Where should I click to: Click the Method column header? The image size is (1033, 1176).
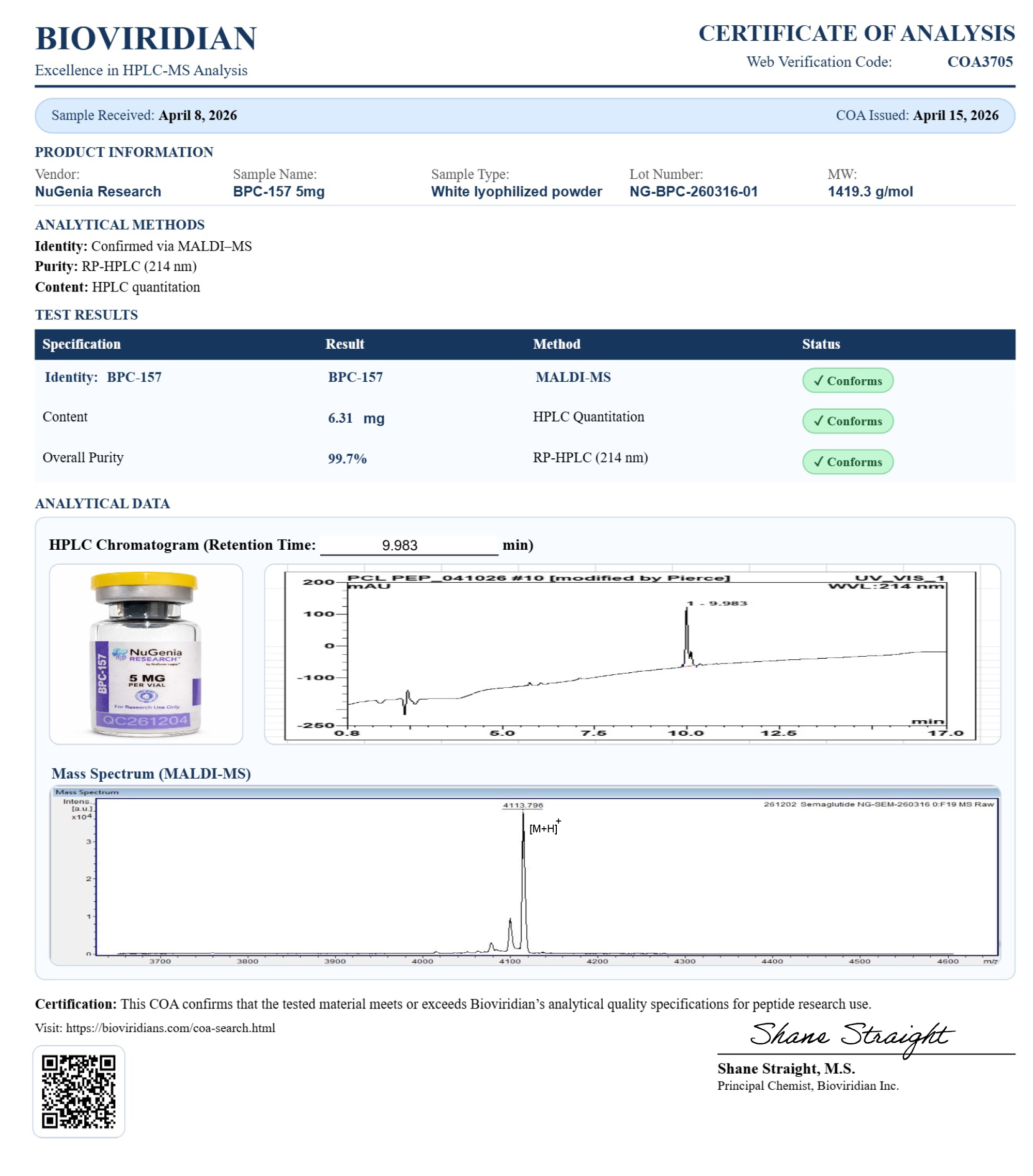(x=556, y=344)
